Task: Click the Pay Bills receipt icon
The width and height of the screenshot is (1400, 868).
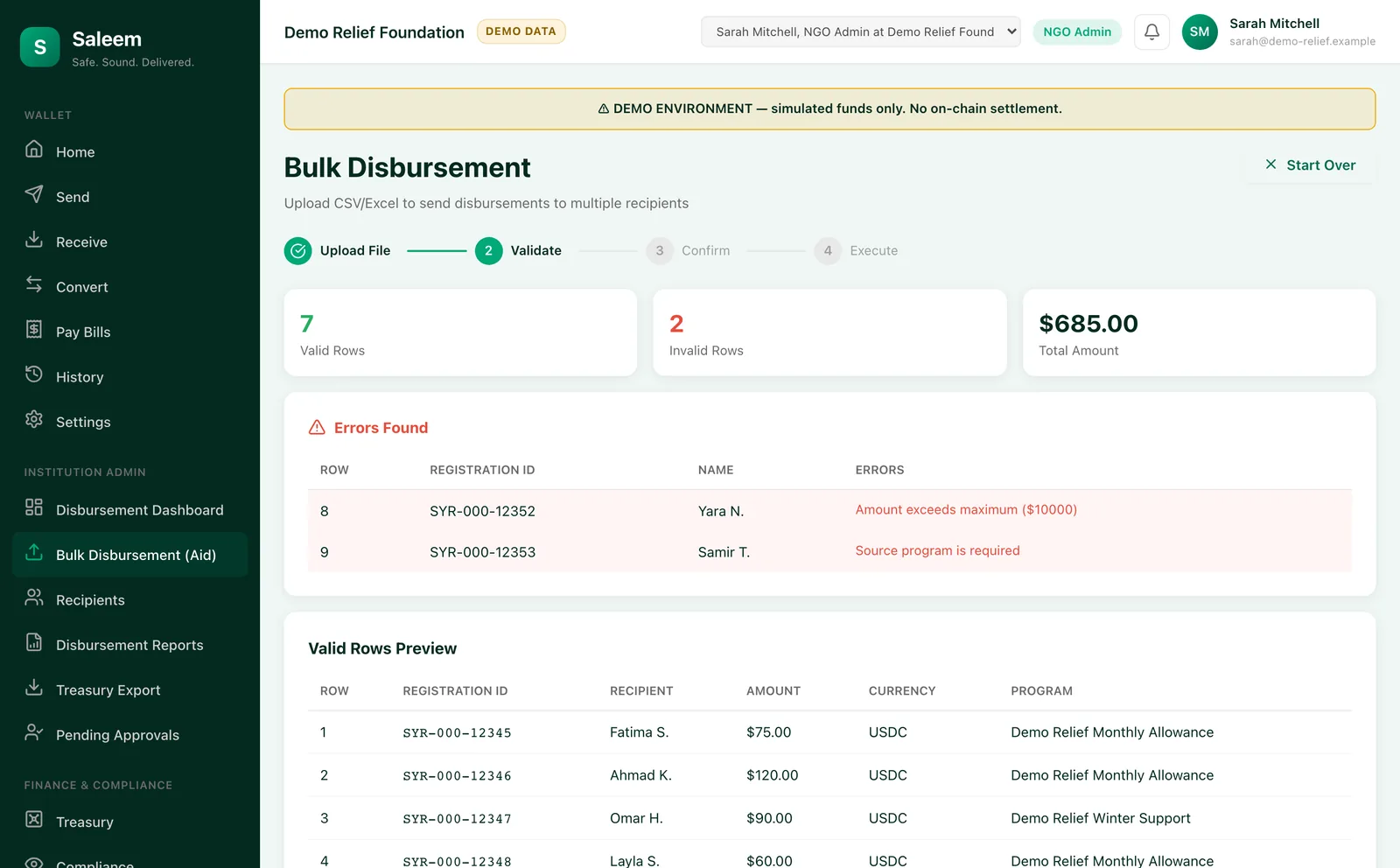Action: (x=34, y=330)
